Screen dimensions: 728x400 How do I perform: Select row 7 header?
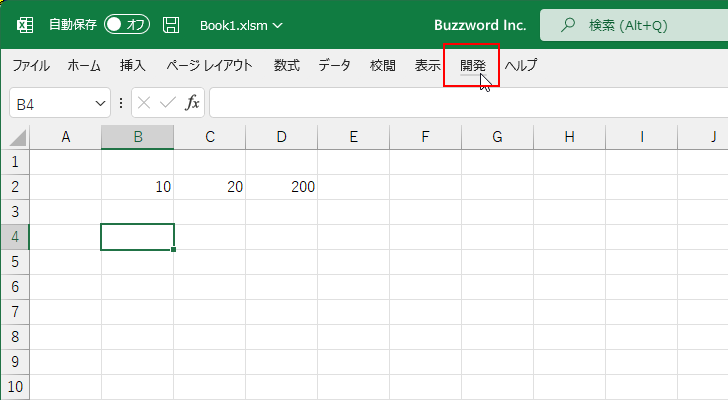[15, 312]
